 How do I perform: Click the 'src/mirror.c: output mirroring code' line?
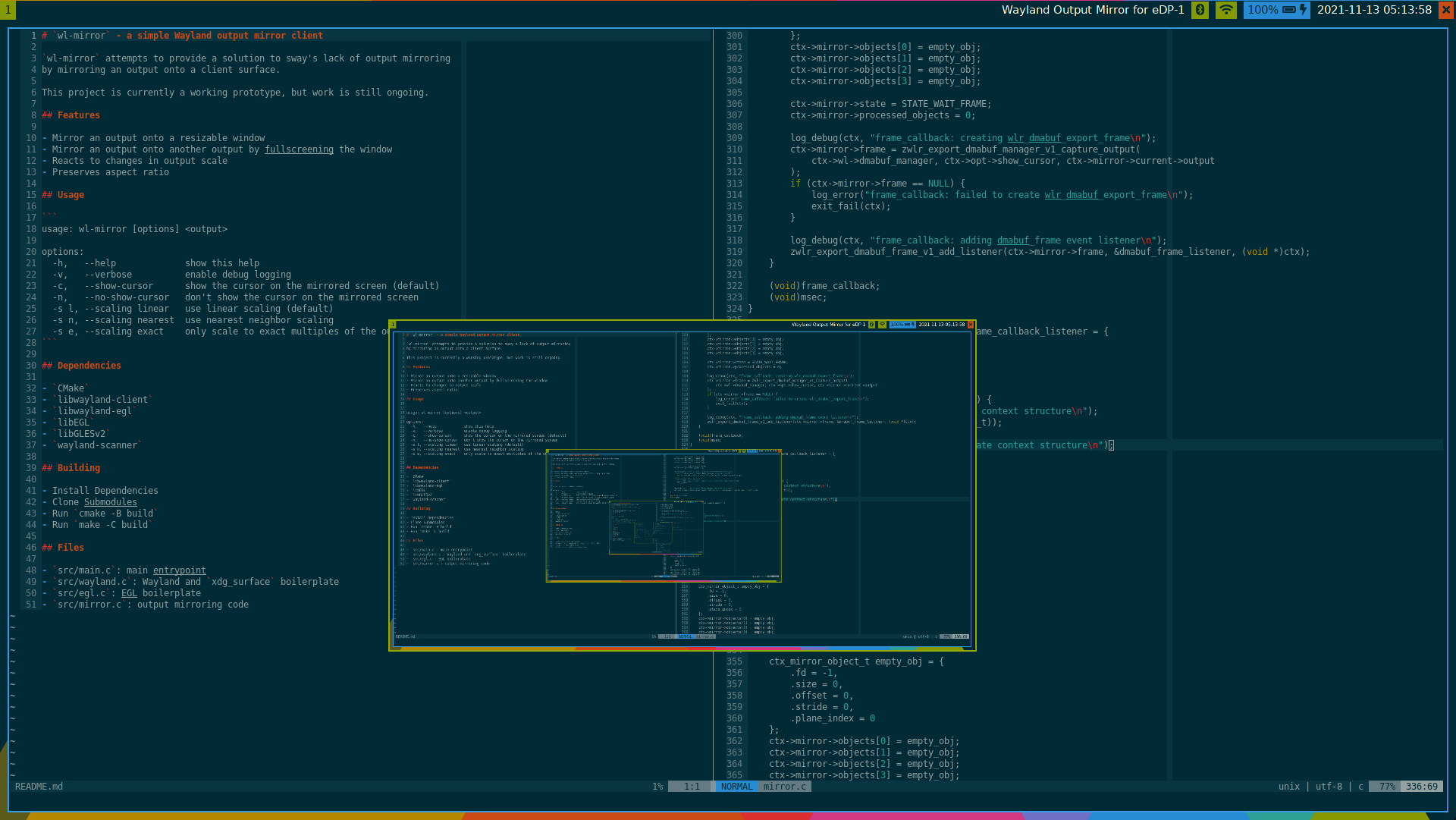[x=145, y=605]
